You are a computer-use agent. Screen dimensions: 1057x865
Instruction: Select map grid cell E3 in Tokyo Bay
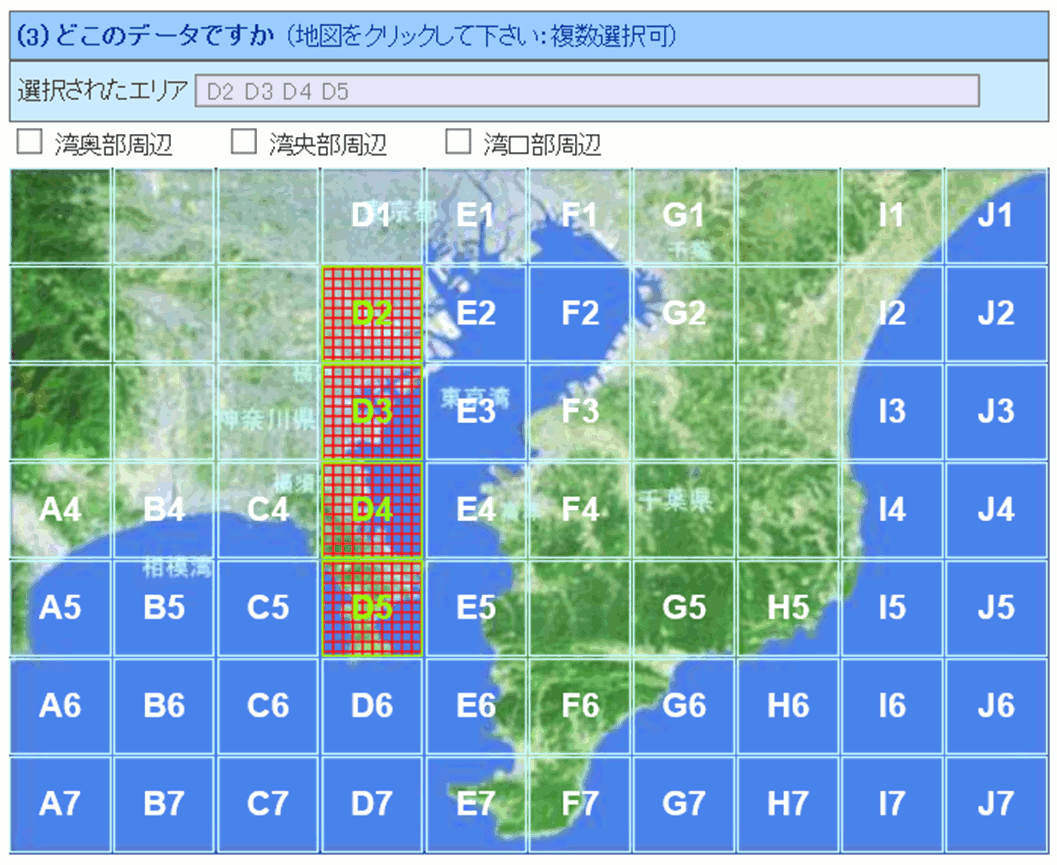coord(476,412)
